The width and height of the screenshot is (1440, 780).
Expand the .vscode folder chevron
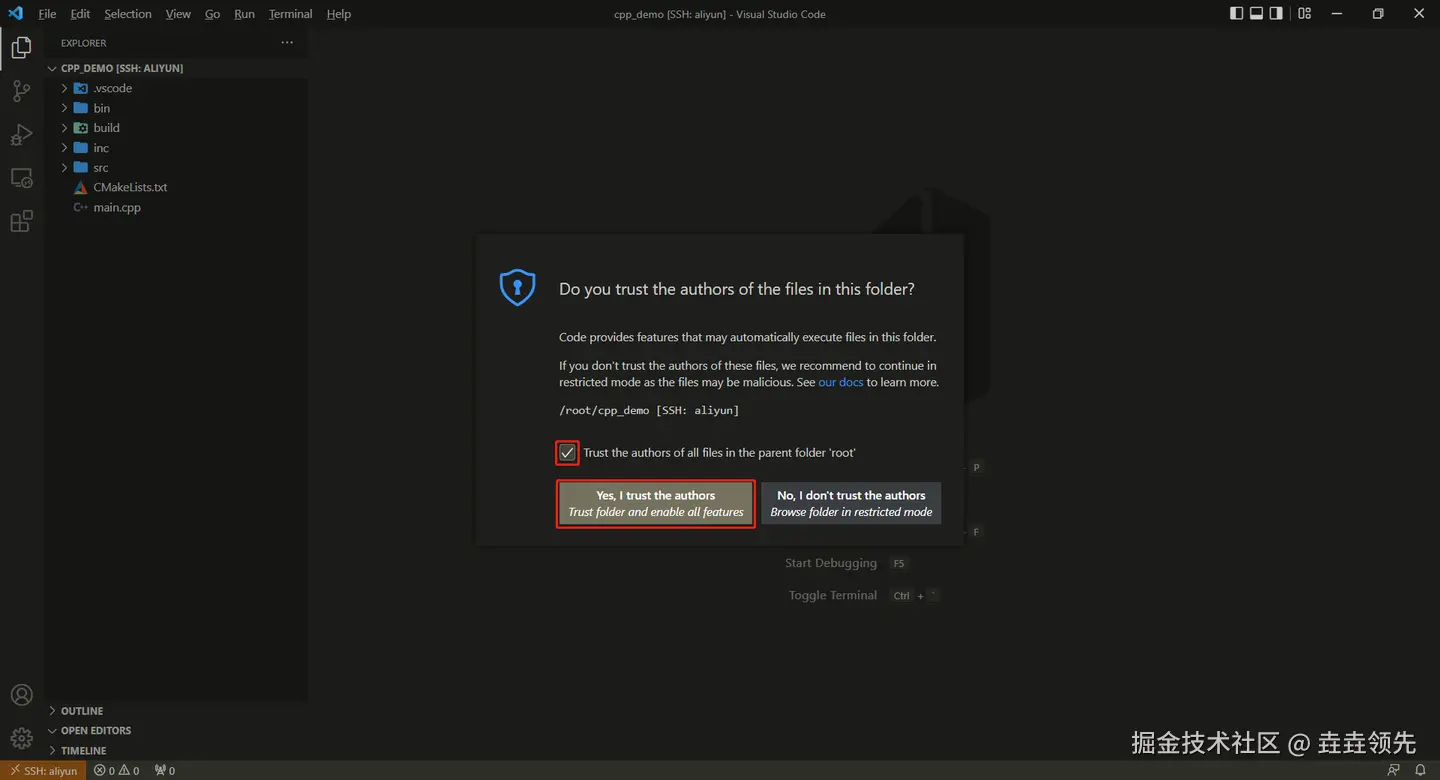(x=65, y=88)
